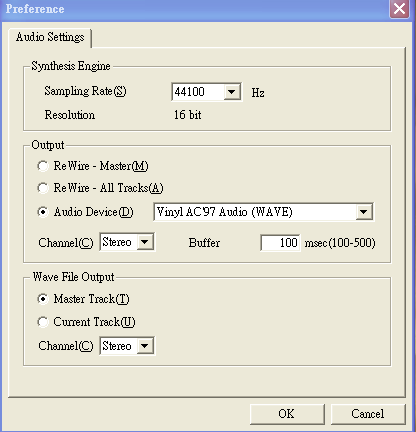Screen dimensions: 416x432
Task: Click the Buffer label text
Action: tap(204, 243)
